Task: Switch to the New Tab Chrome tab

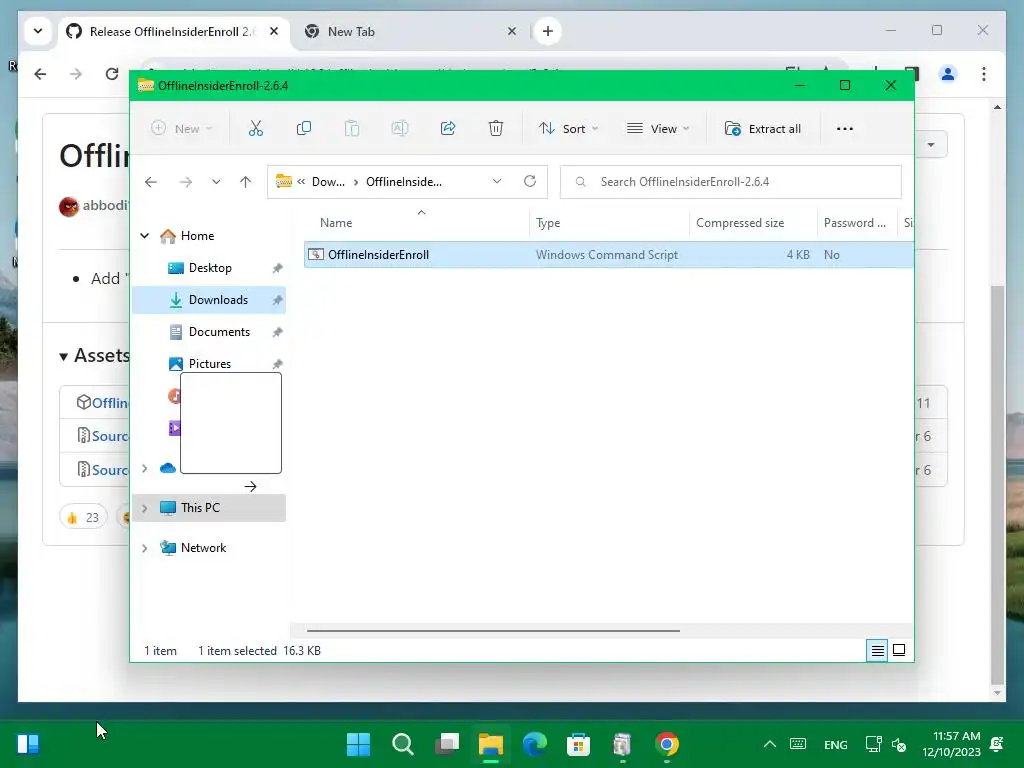Action: [x=411, y=31]
